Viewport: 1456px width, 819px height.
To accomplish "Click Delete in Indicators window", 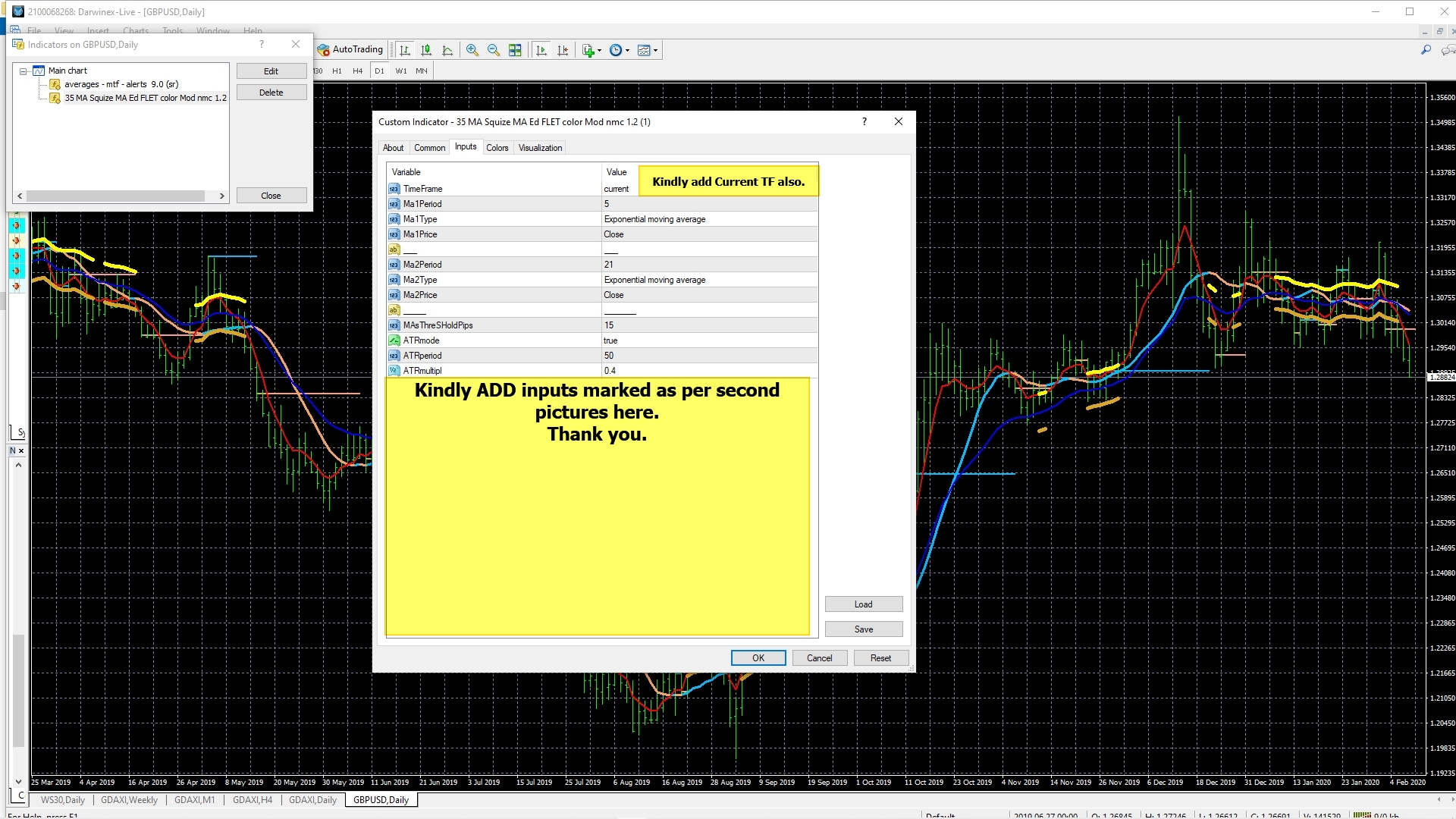I will pos(271,93).
